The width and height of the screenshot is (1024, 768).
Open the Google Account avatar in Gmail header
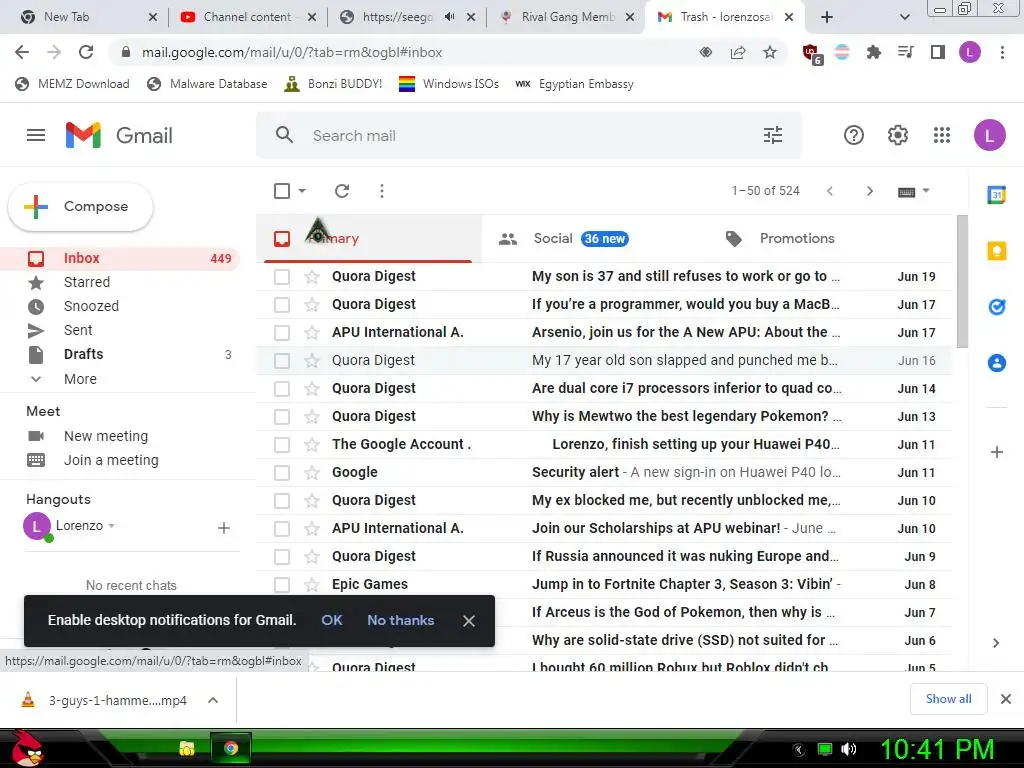tap(989, 135)
